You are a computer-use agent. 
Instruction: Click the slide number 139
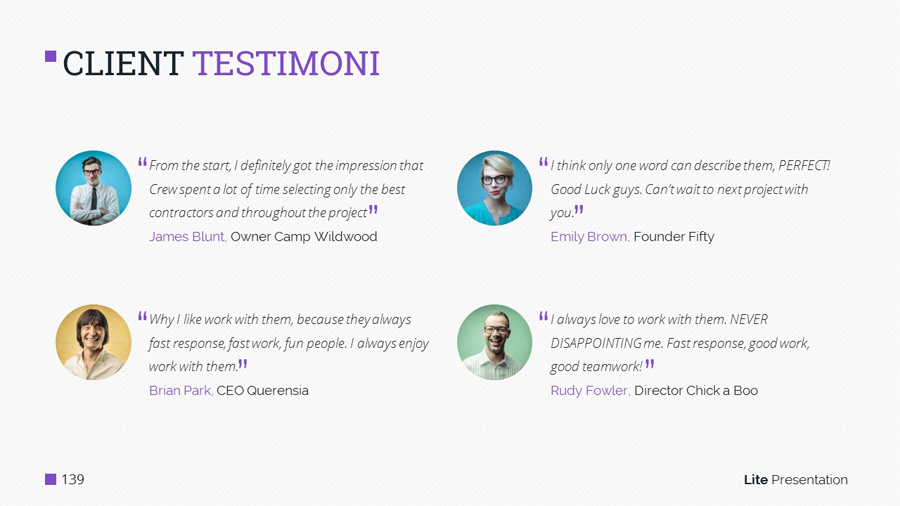click(73, 480)
